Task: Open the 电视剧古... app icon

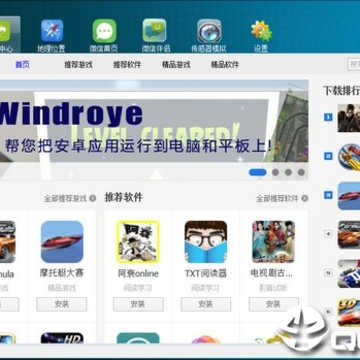Action: click(274, 242)
